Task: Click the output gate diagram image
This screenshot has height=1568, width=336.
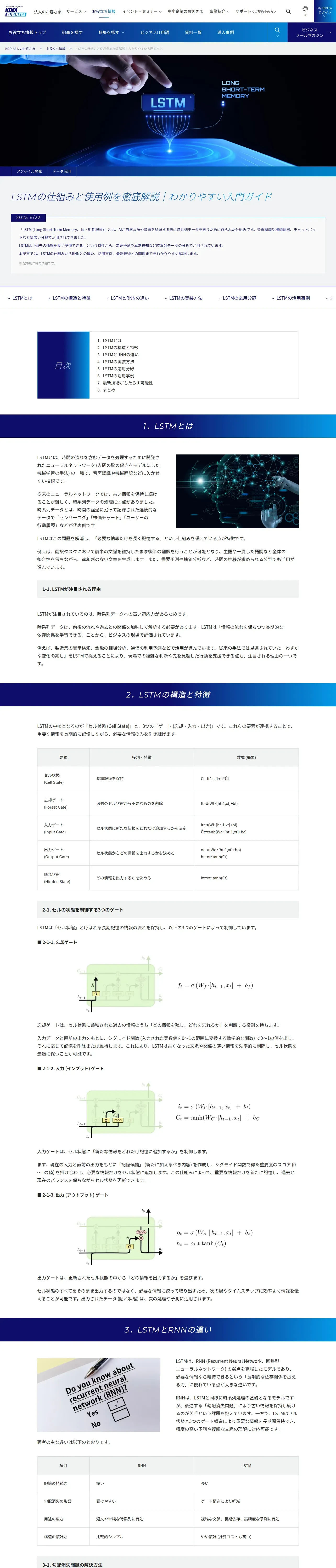Action: coord(120,1237)
